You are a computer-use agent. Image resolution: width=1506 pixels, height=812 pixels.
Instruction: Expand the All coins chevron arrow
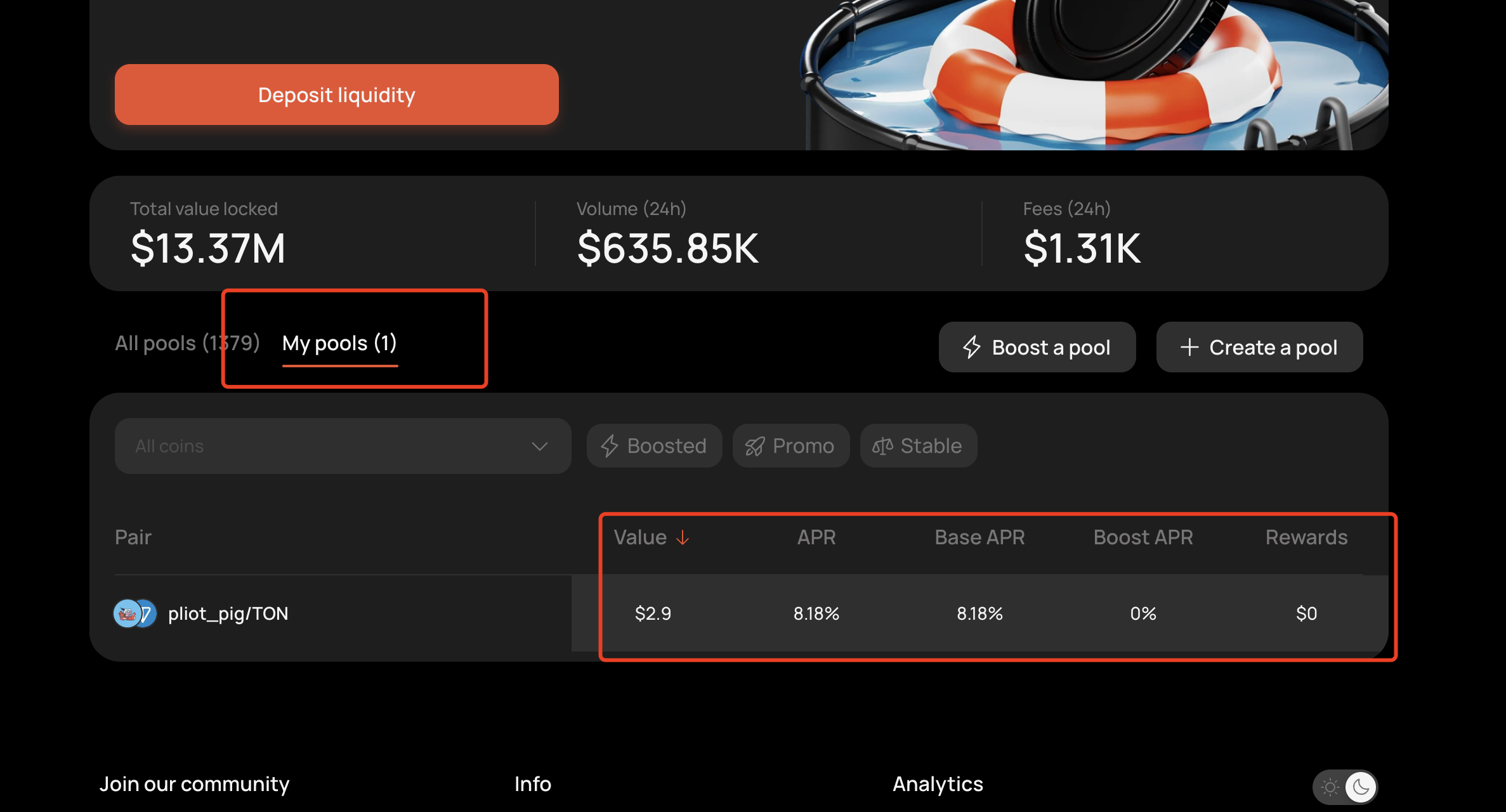(x=539, y=447)
